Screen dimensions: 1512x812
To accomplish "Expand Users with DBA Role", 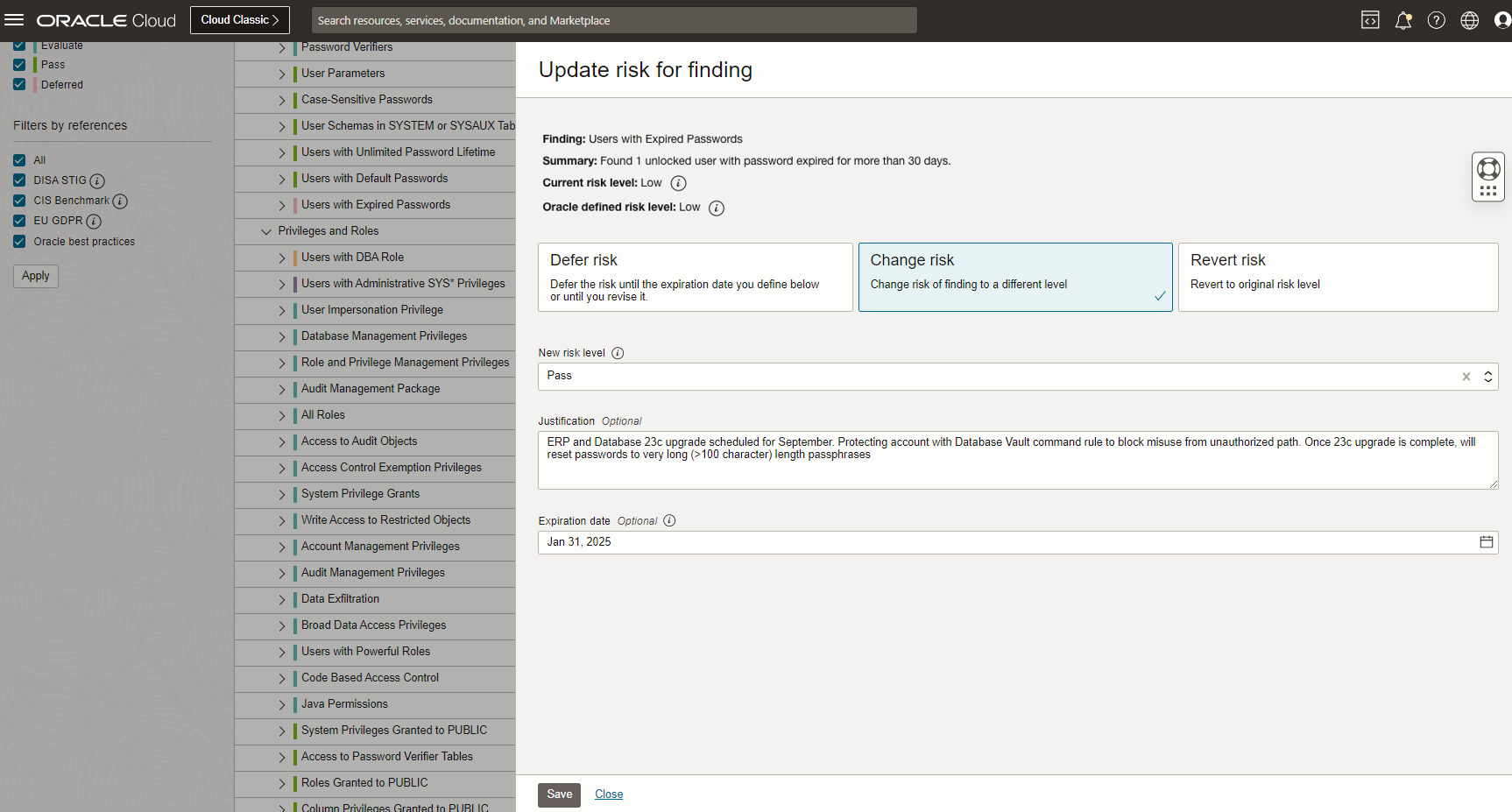I will (x=280, y=257).
